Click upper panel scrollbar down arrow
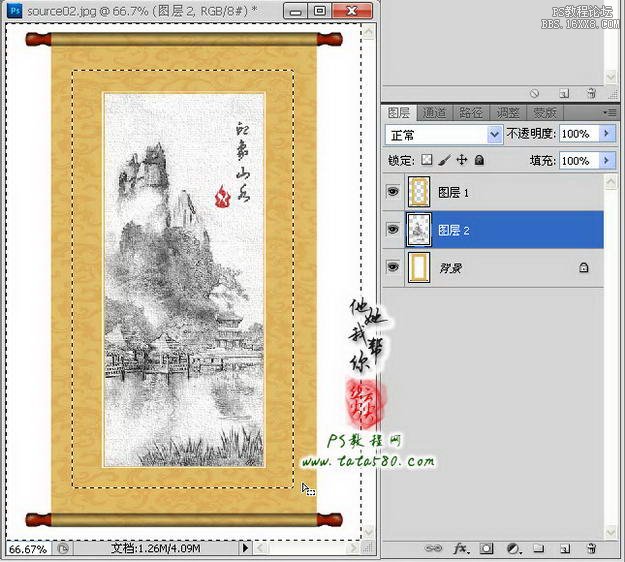This screenshot has height=562, width=625. tap(611, 76)
